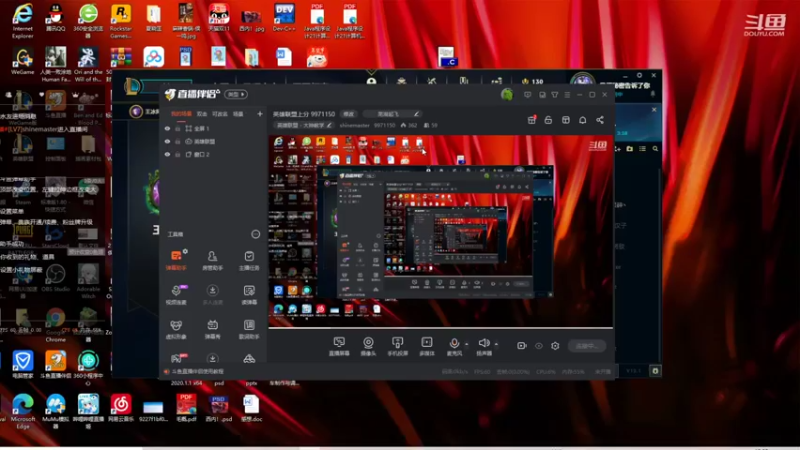Image resolution: width=800 pixels, height=450 pixels.
Task: Select the third scene tab
Action: tap(220, 114)
